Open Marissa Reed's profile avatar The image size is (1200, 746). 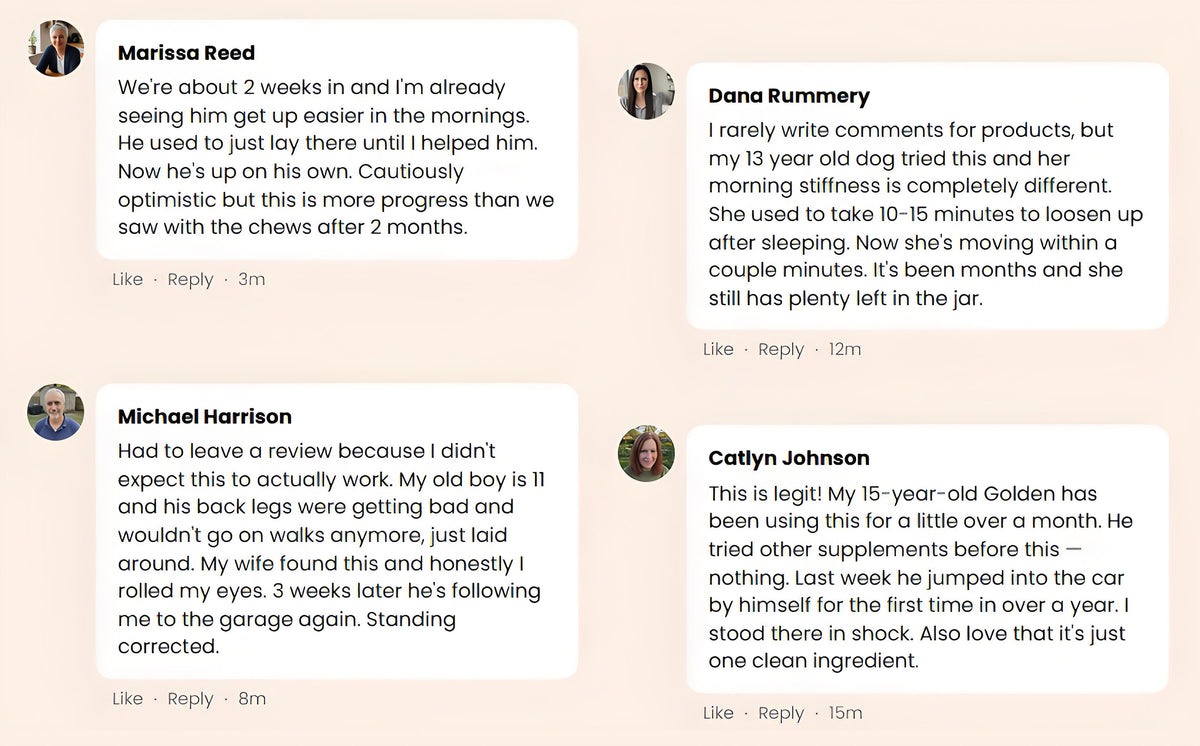55,48
